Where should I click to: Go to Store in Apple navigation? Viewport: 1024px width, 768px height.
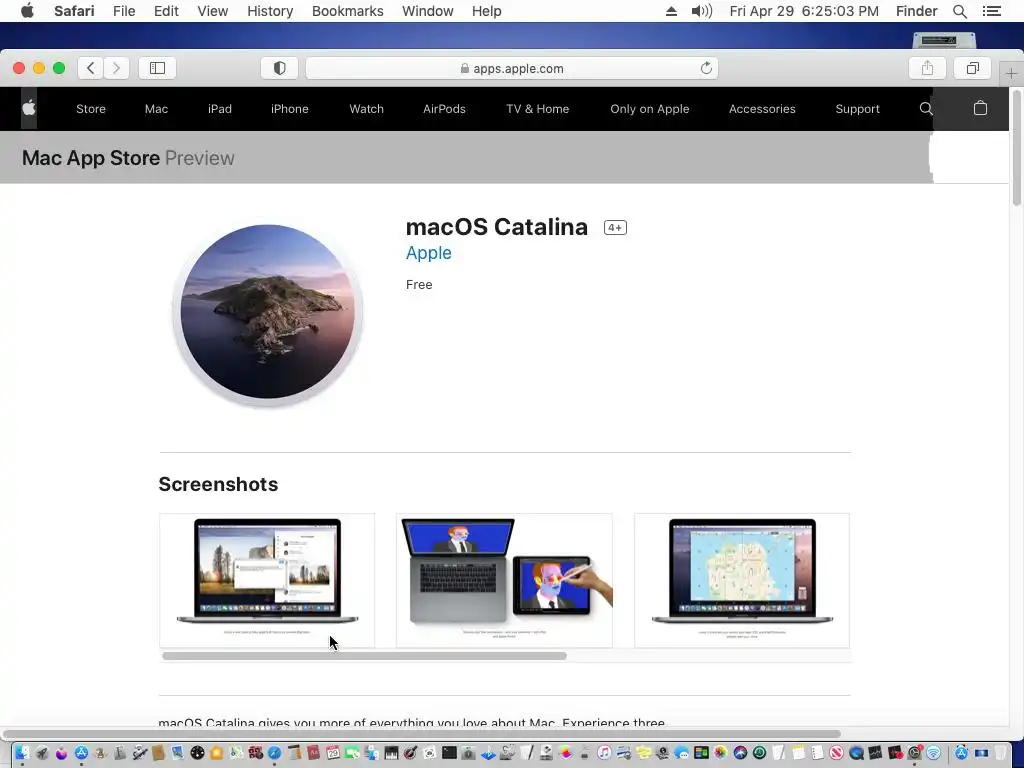[91, 109]
